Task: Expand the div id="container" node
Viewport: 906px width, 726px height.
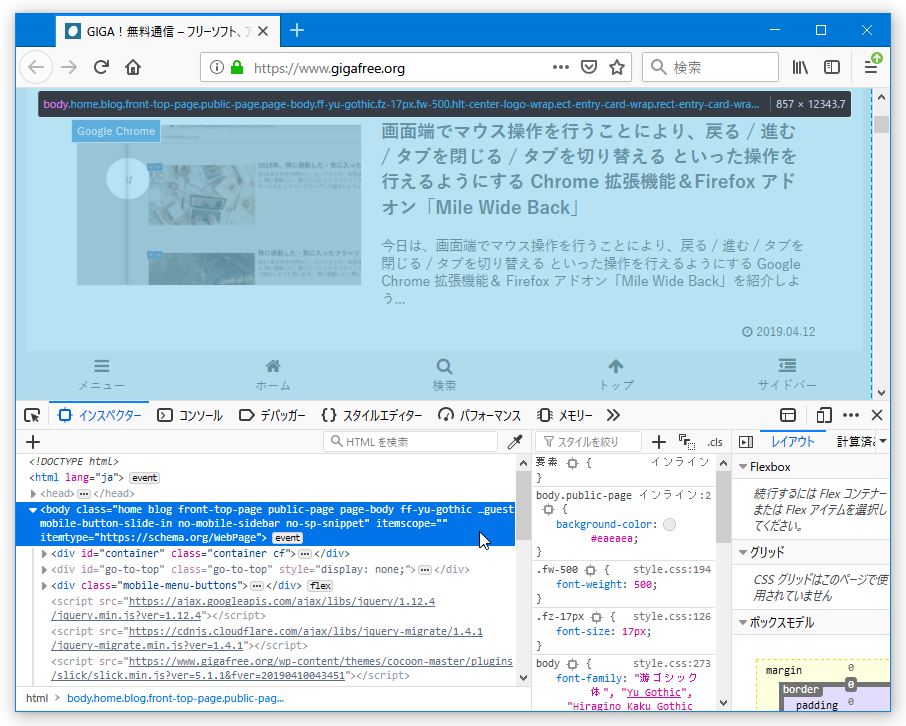Action: [x=44, y=554]
